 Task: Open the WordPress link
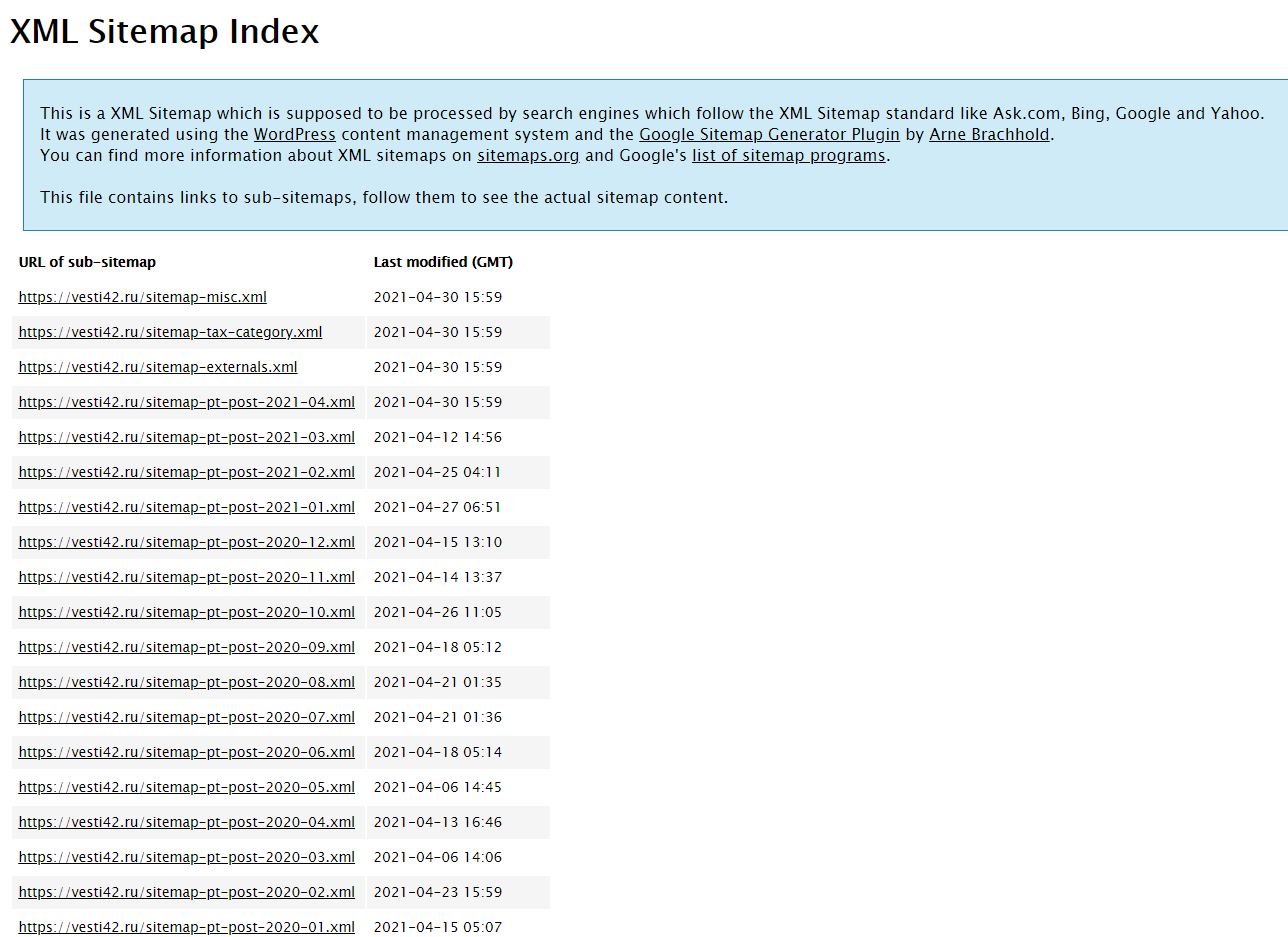294,134
